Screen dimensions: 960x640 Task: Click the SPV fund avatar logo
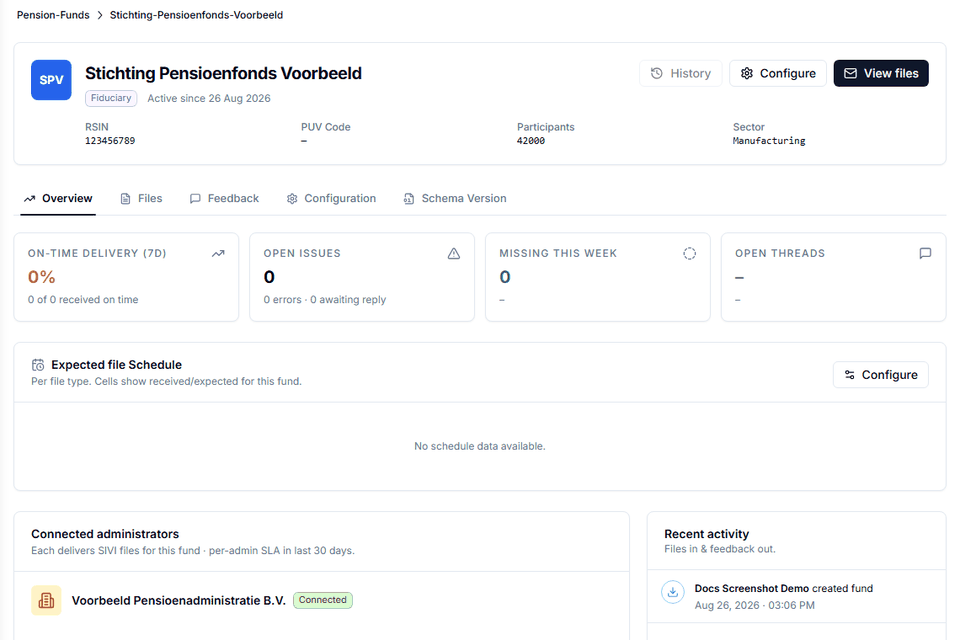pyautogui.click(x=51, y=80)
